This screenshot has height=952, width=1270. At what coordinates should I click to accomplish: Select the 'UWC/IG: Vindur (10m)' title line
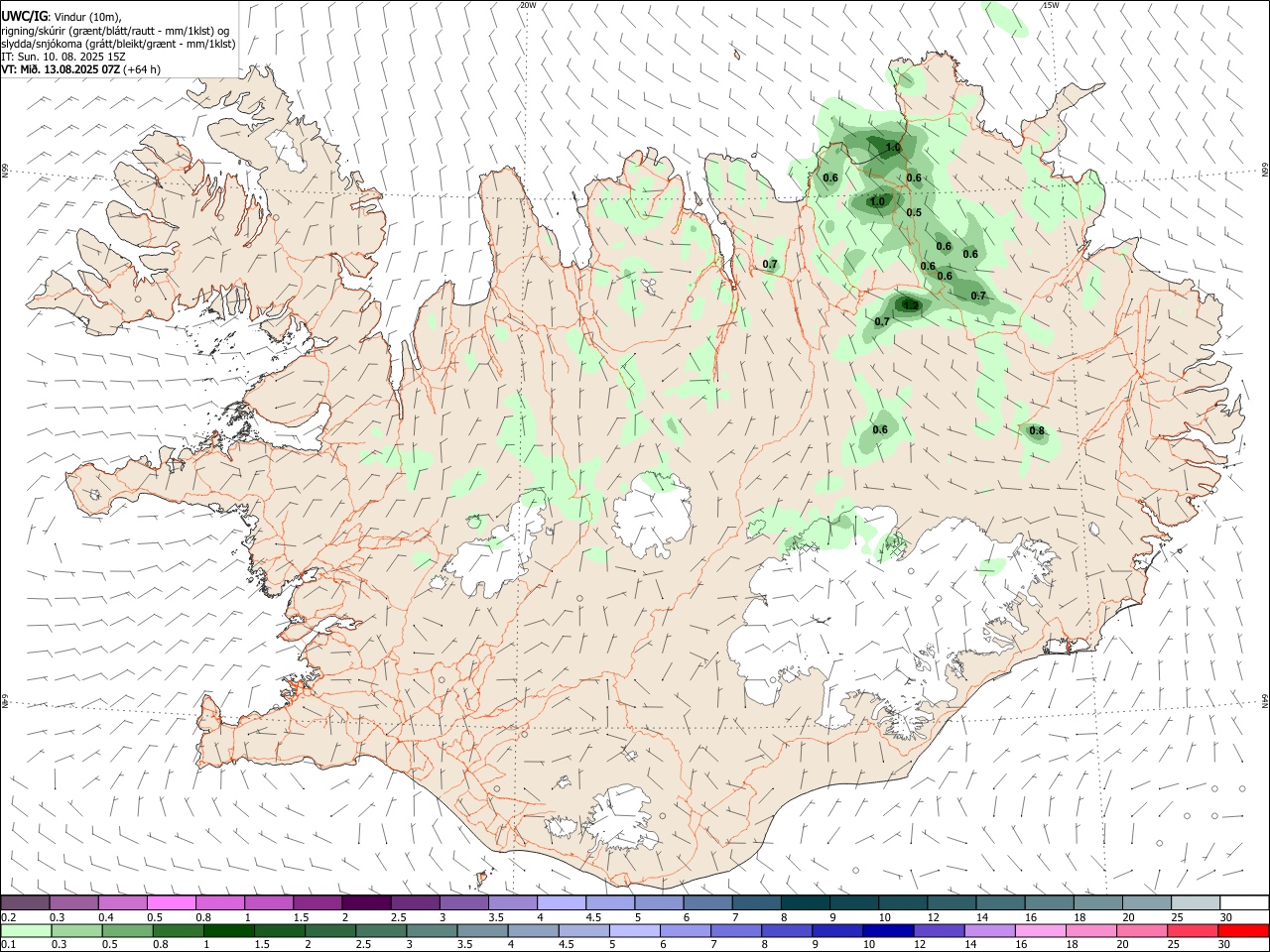62,16
